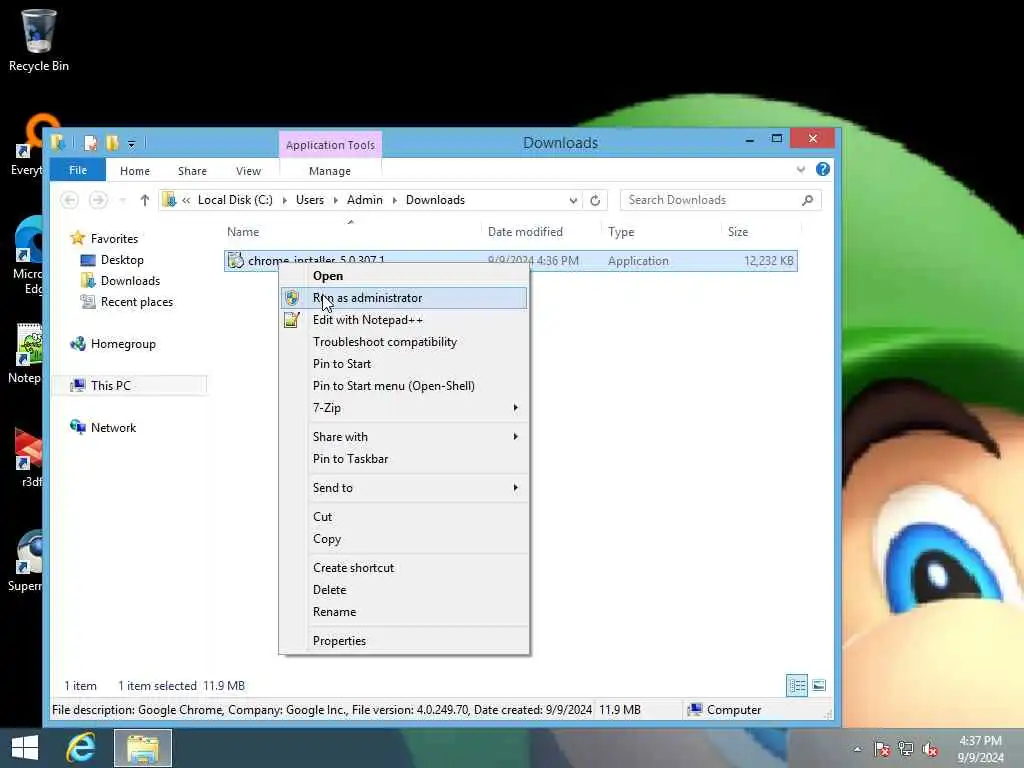Click New folder icon in quick access toolbar

click(x=112, y=142)
